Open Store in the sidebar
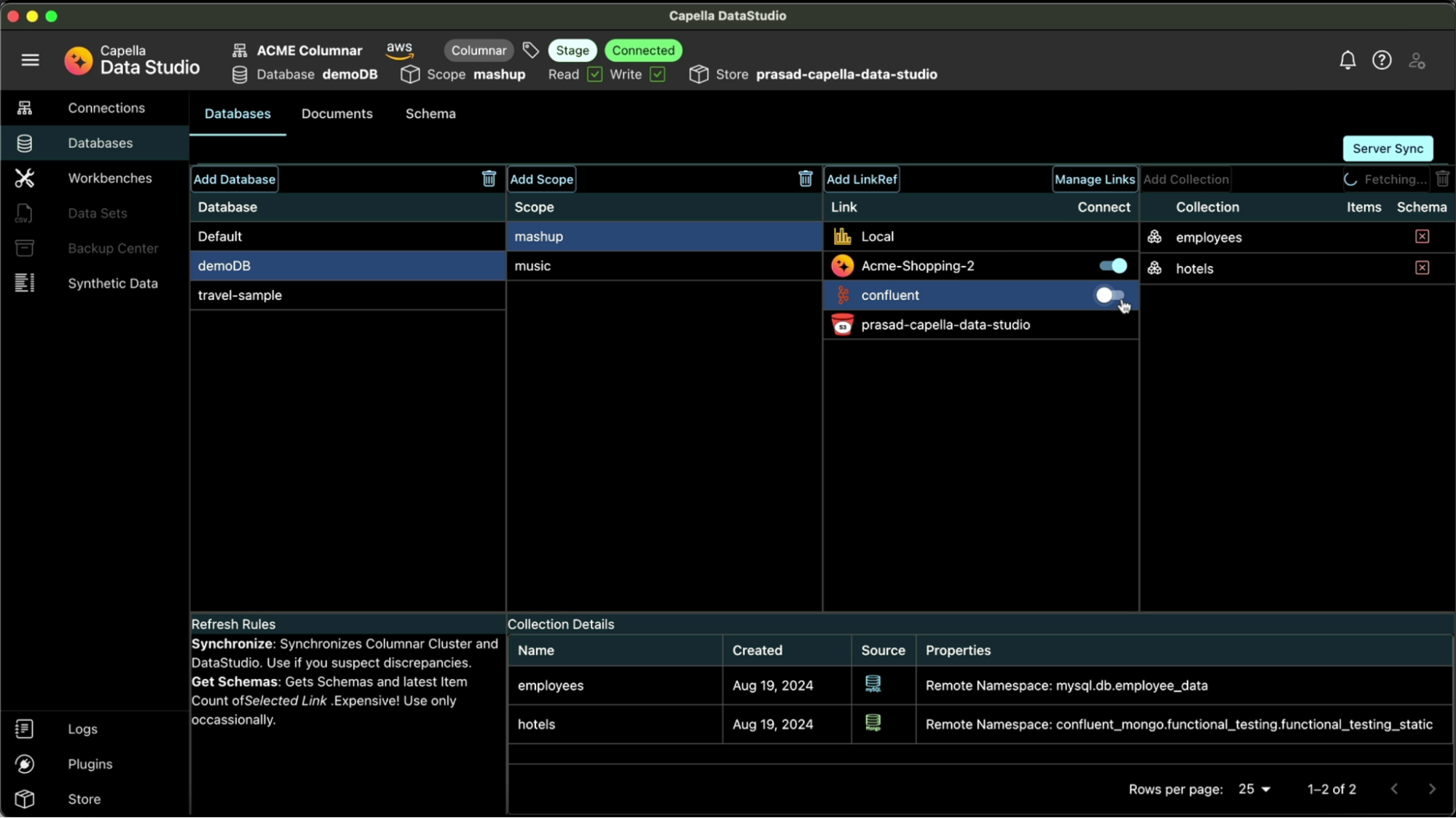The image size is (1456, 818). coord(95,799)
